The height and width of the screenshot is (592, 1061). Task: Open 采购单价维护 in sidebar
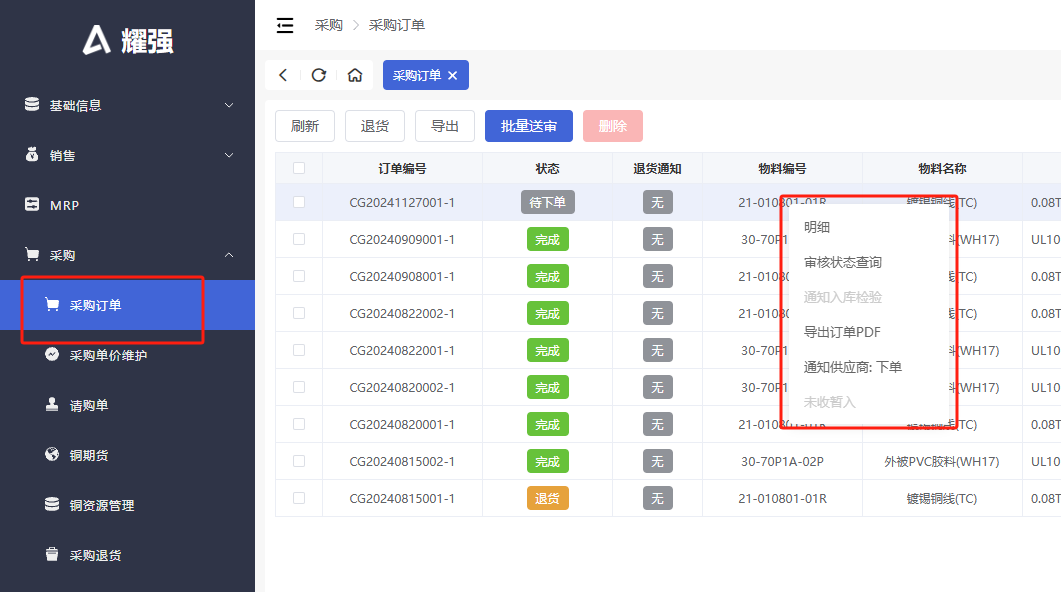tap(127, 355)
